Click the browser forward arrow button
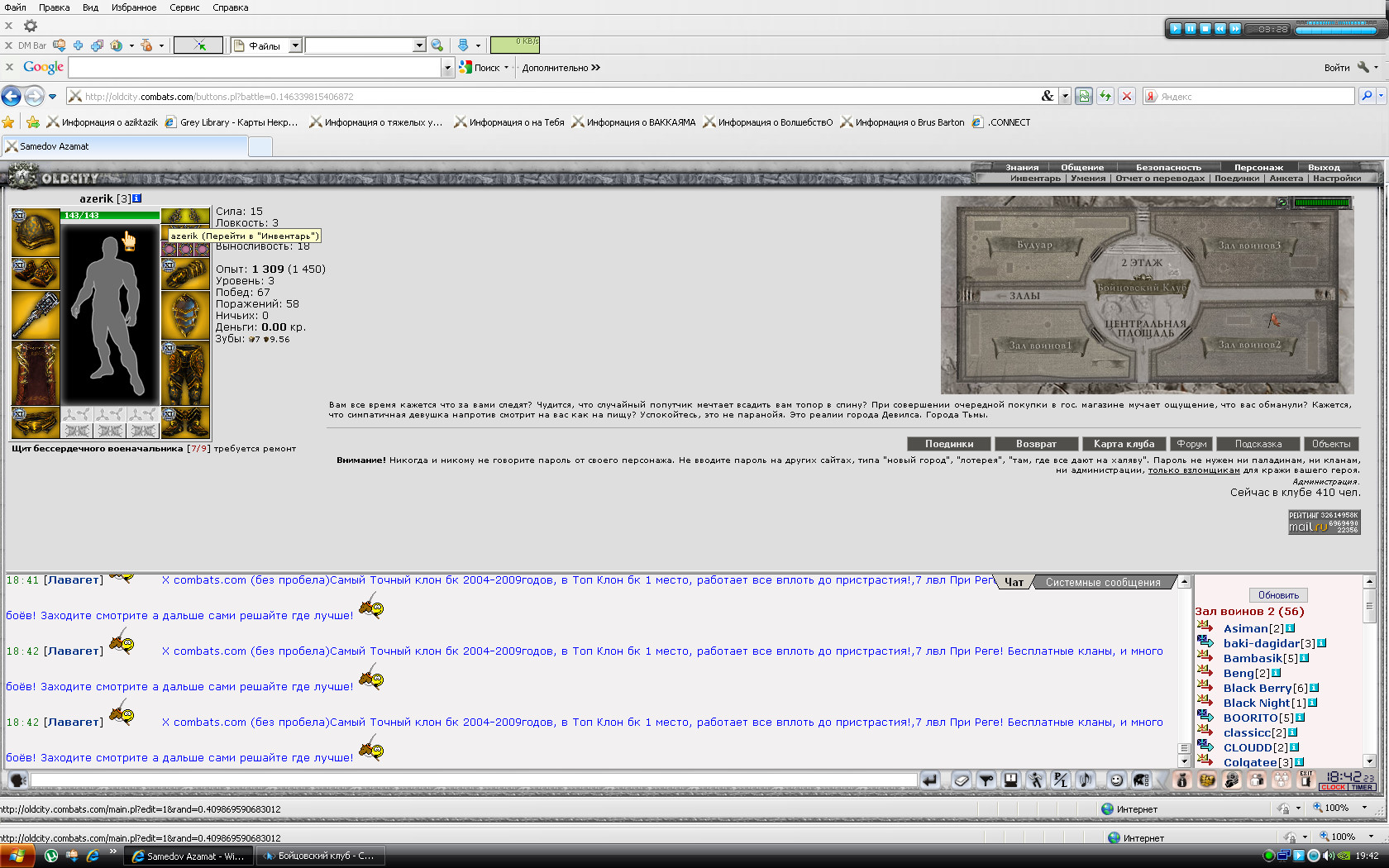1389x868 pixels. [x=34, y=96]
